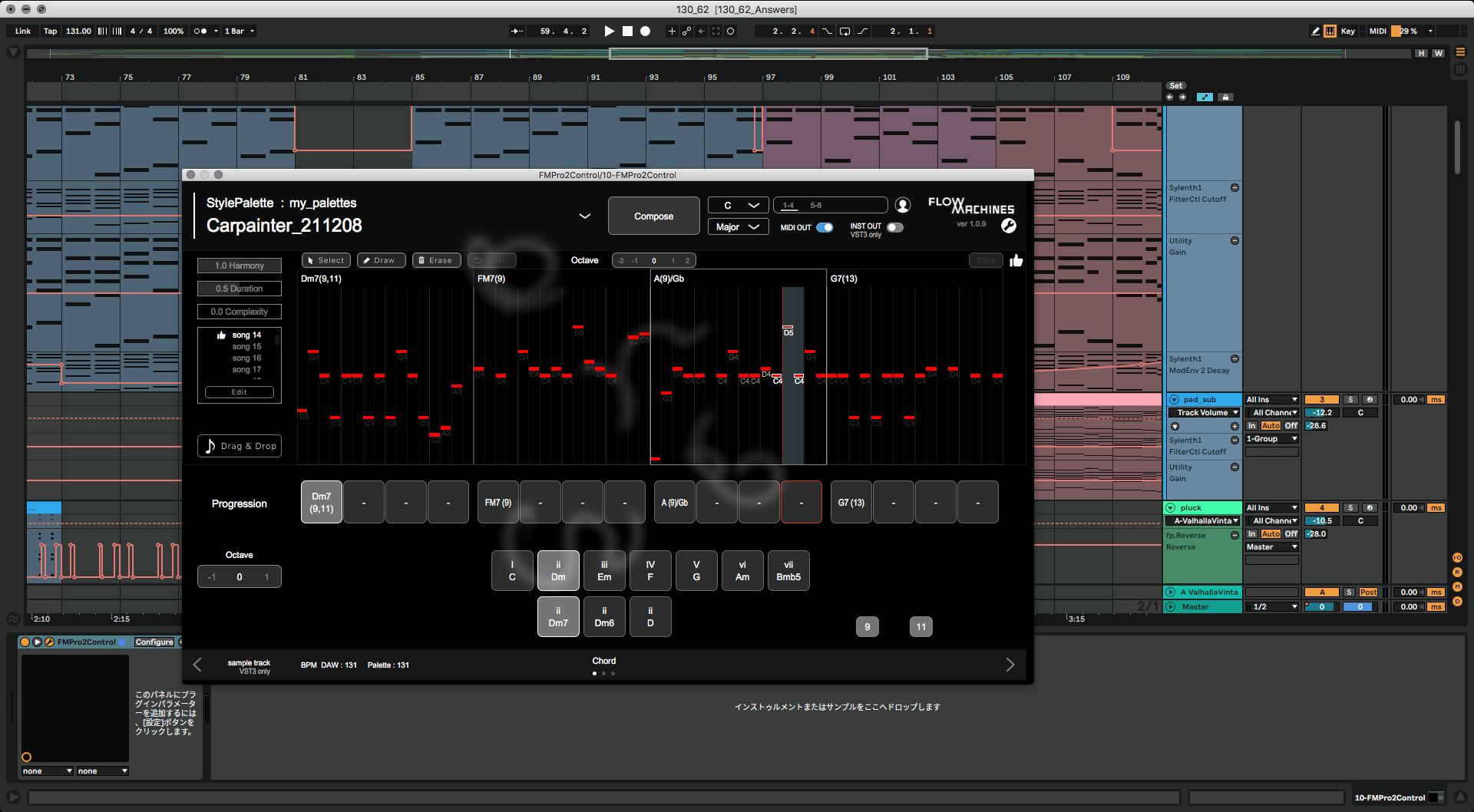Fold the pluck track
This screenshot has width=1474, height=812.
1171,508
